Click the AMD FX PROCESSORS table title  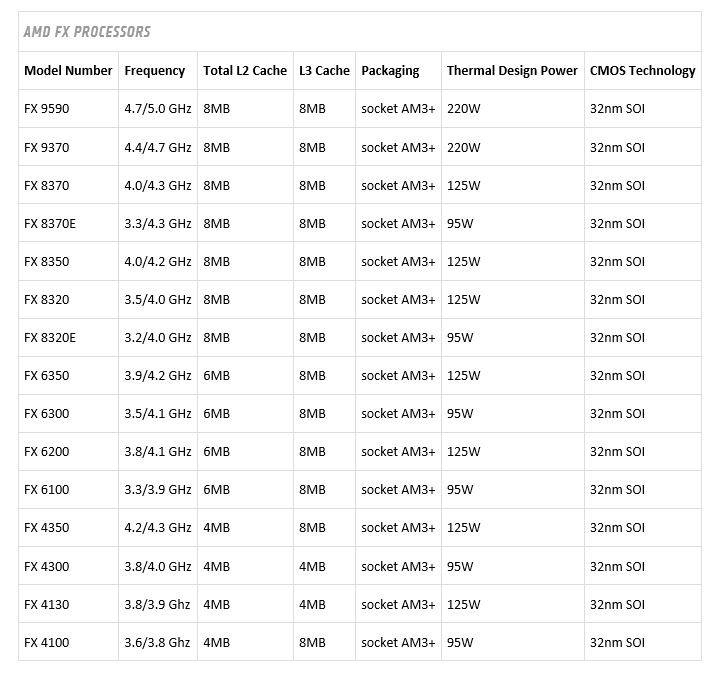[x=87, y=32]
